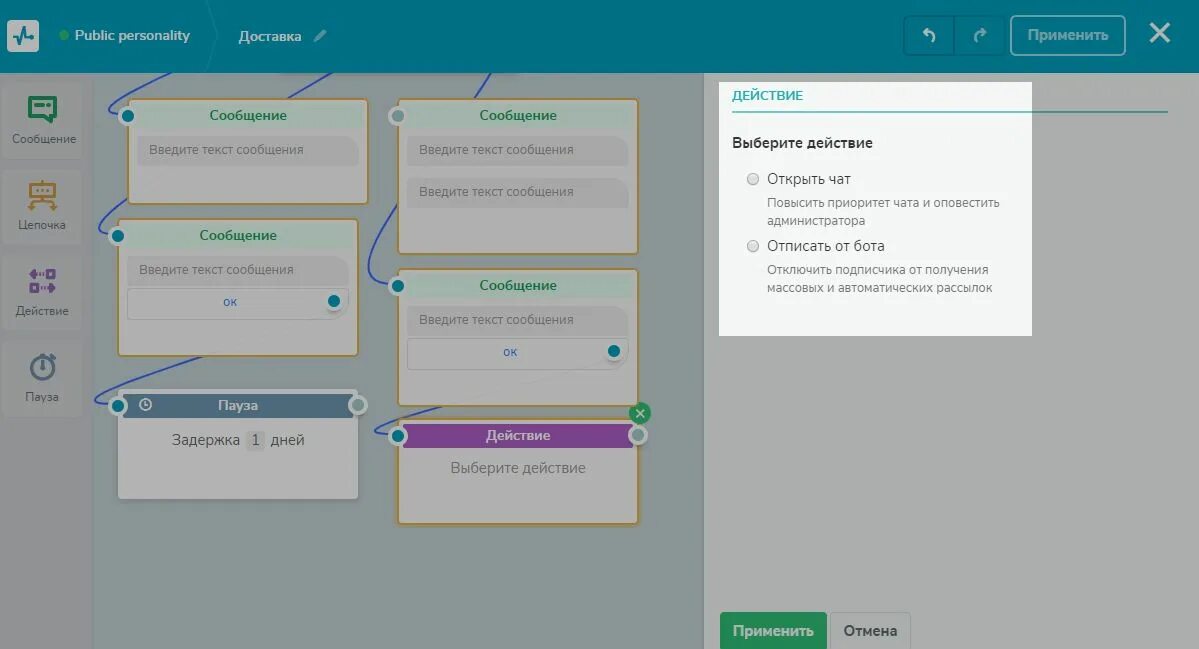Click the clock icon on the Пауза node
Viewport: 1199px width, 649px height.
click(x=145, y=405)
